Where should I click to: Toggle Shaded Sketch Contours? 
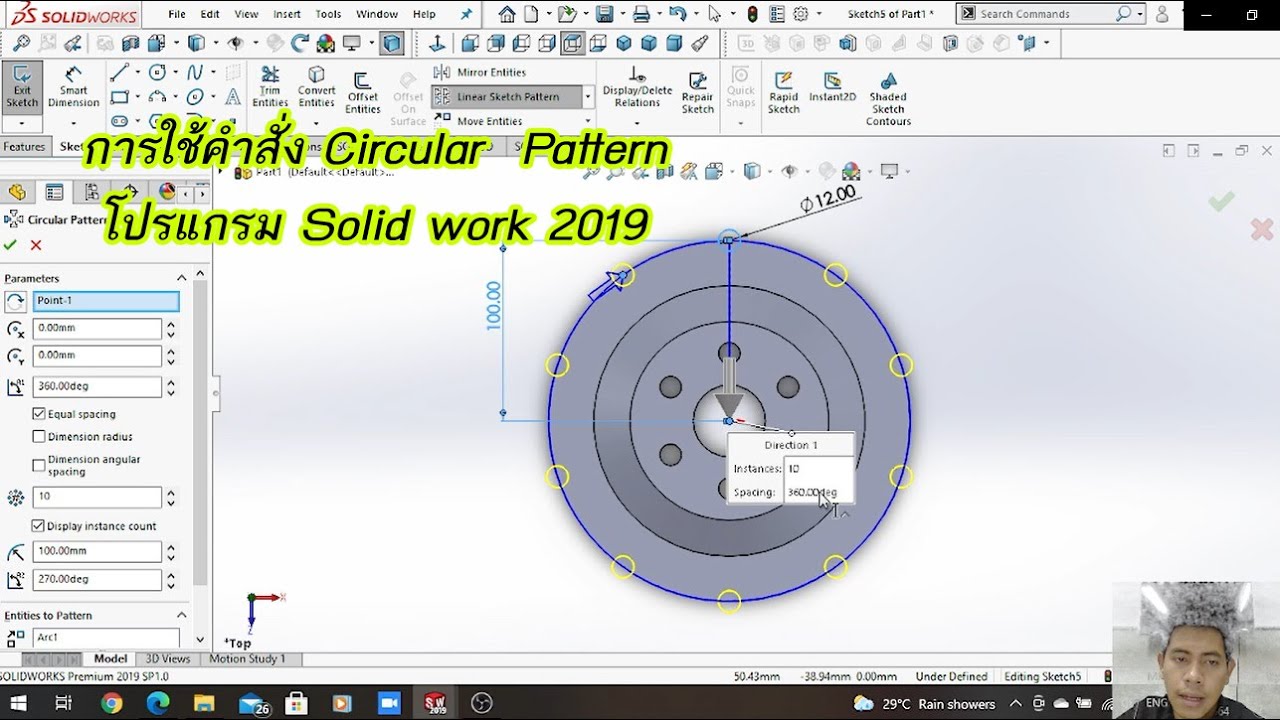[888, 100]
